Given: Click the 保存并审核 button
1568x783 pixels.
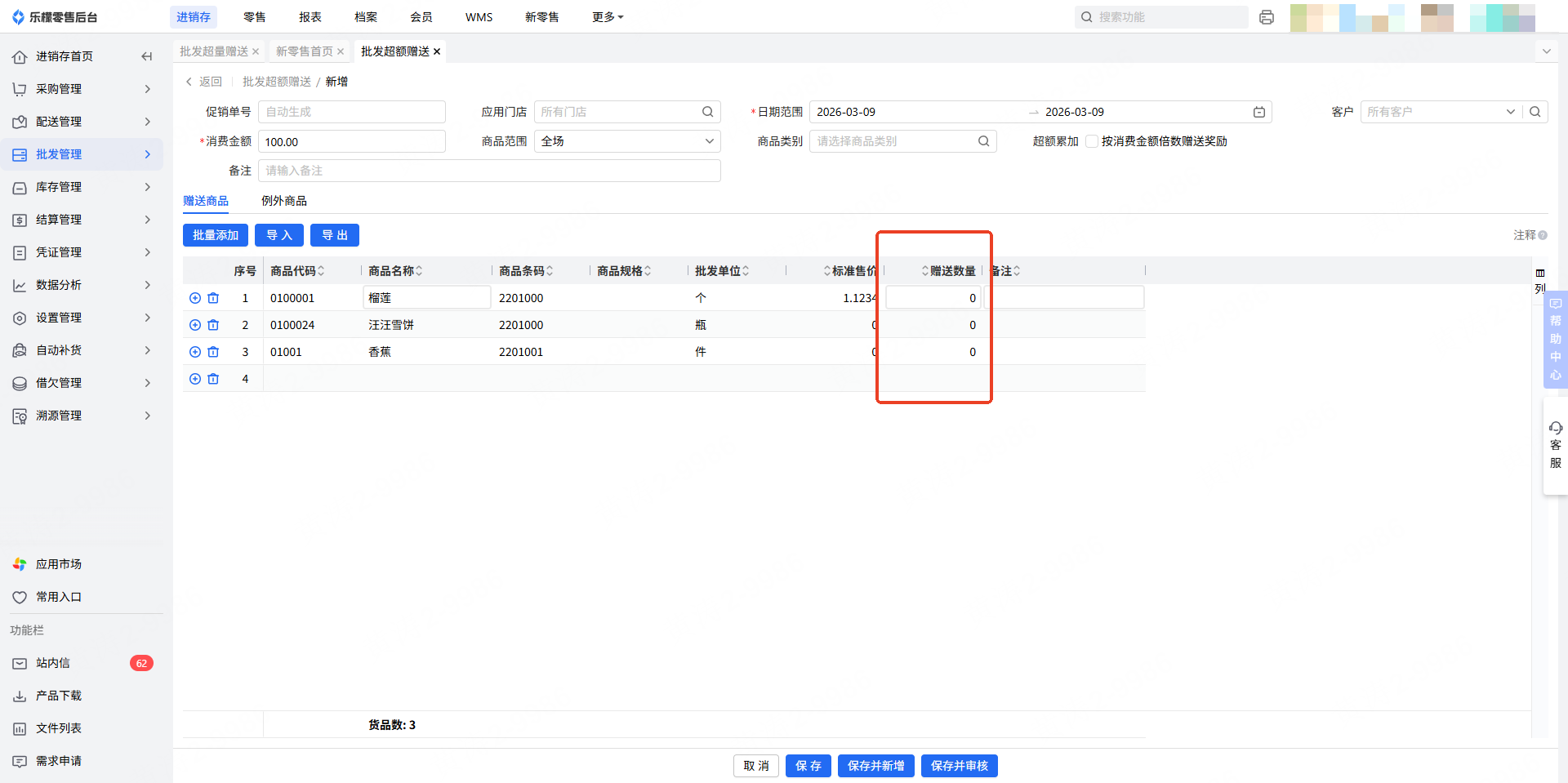Looking at the screenshot, I should pyautogui.click(x=960, y=766).
